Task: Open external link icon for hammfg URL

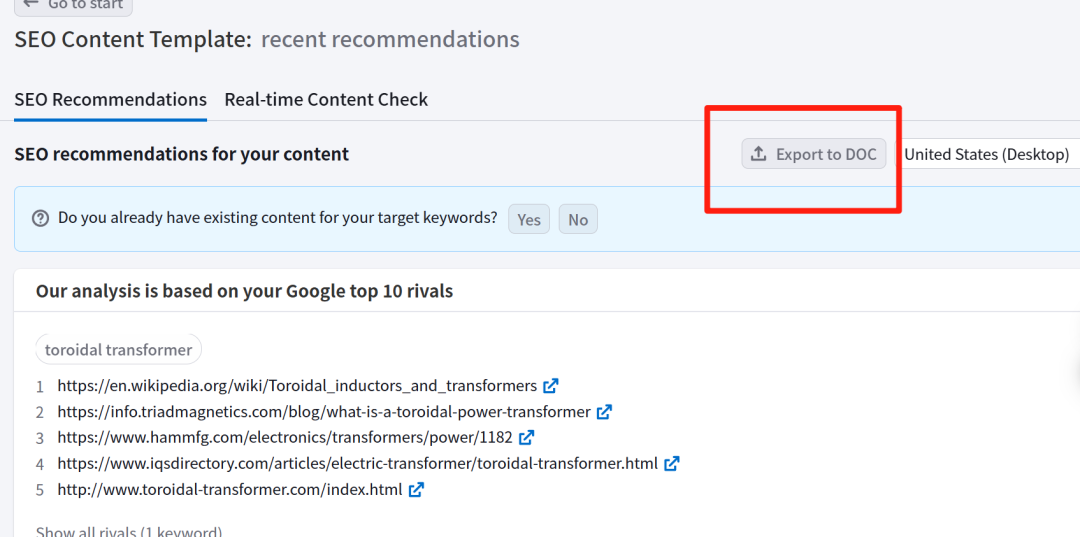Action: pos(526,438)
